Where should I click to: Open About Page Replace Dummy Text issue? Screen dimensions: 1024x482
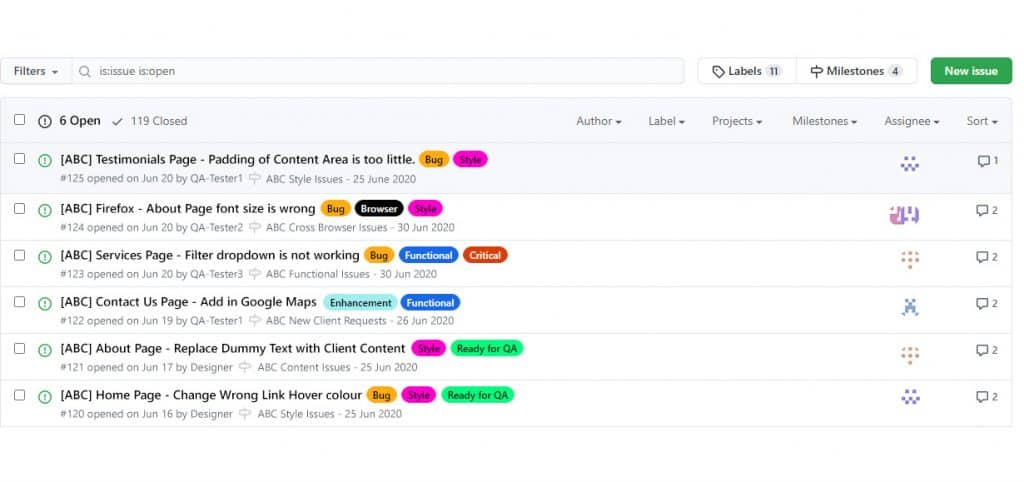[233, 349]
